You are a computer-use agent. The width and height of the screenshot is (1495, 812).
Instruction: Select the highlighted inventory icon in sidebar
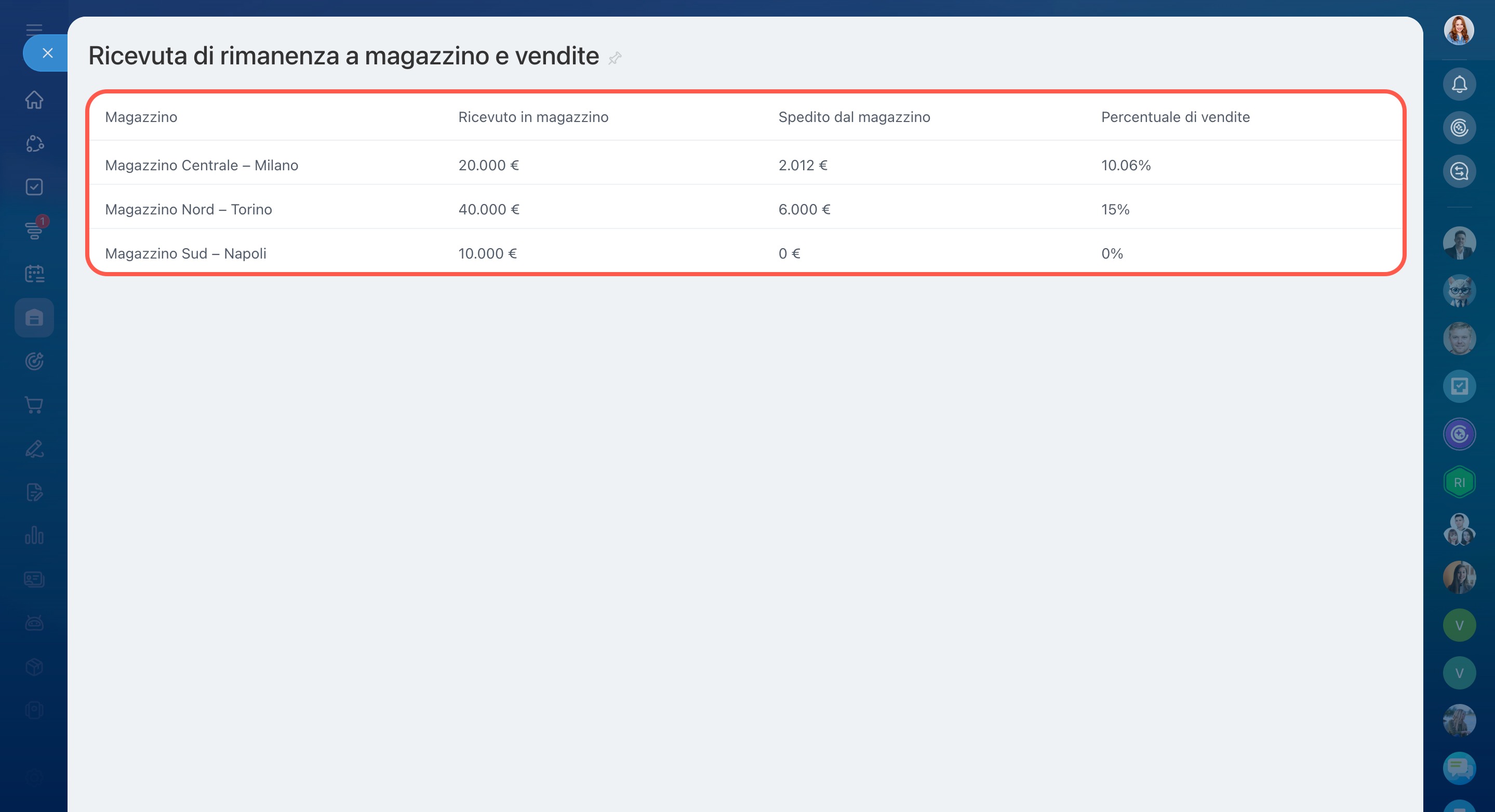coord(34,318)
